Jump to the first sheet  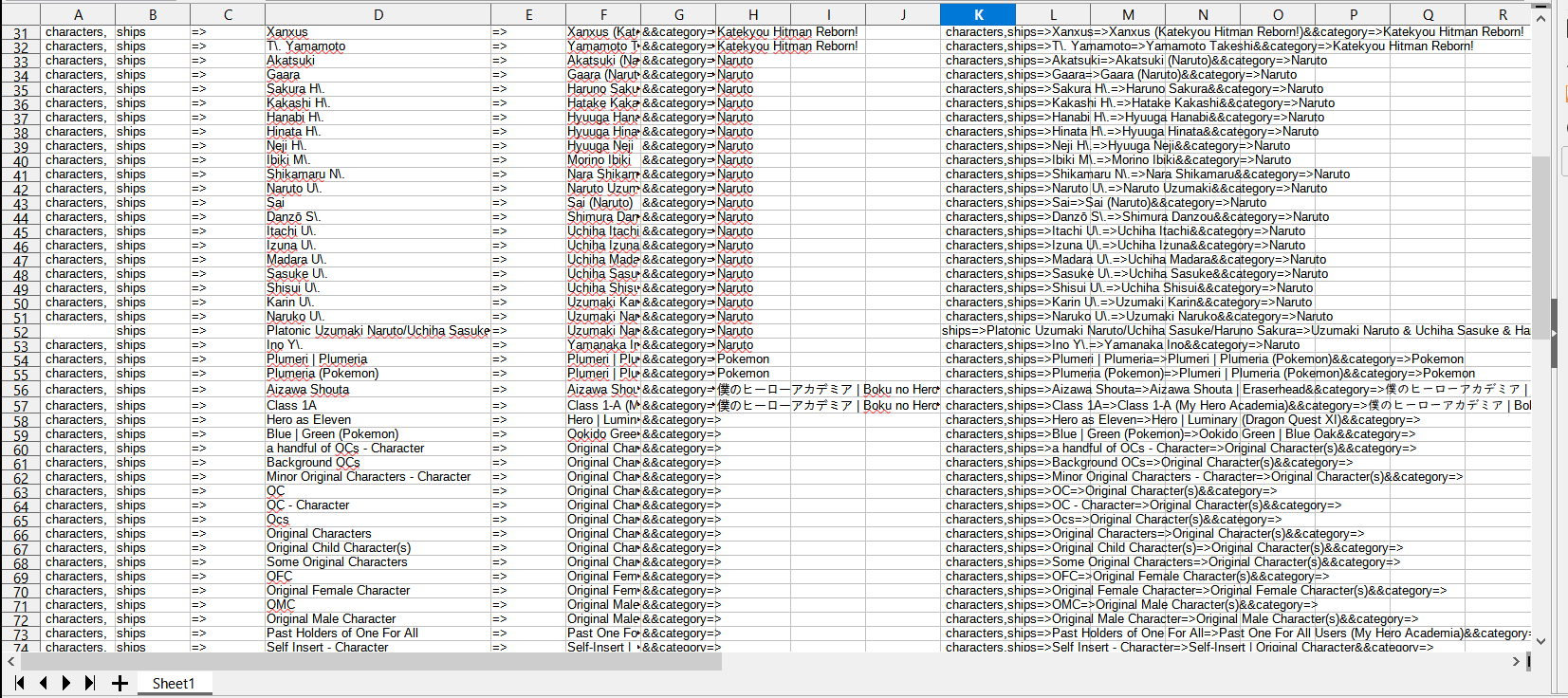pyautogui.click(x=19, y=683)
